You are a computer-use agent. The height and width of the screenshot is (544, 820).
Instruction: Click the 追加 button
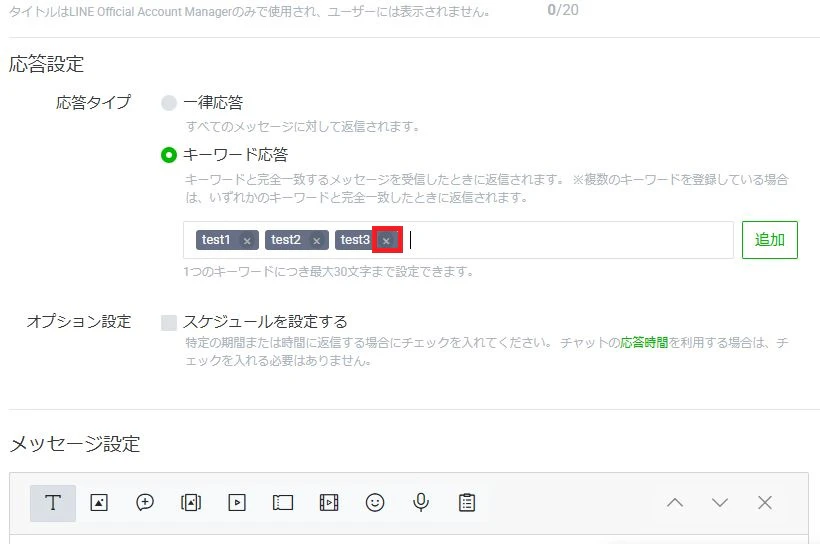tap(770, 240)
